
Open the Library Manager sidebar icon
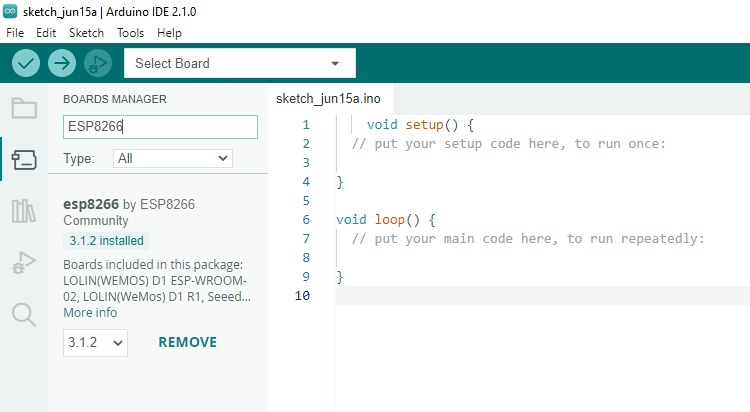pyautogui.click(x=24, y=211)
